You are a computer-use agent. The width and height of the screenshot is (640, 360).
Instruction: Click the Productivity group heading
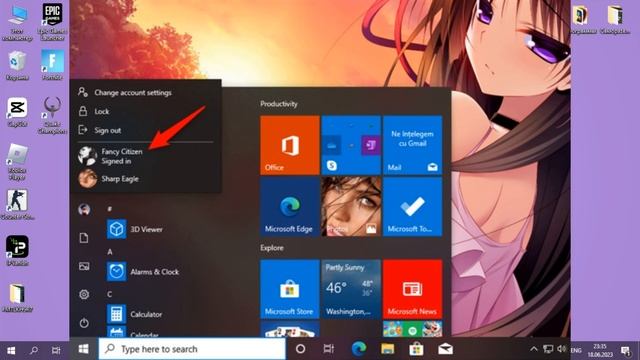point(279,104)
